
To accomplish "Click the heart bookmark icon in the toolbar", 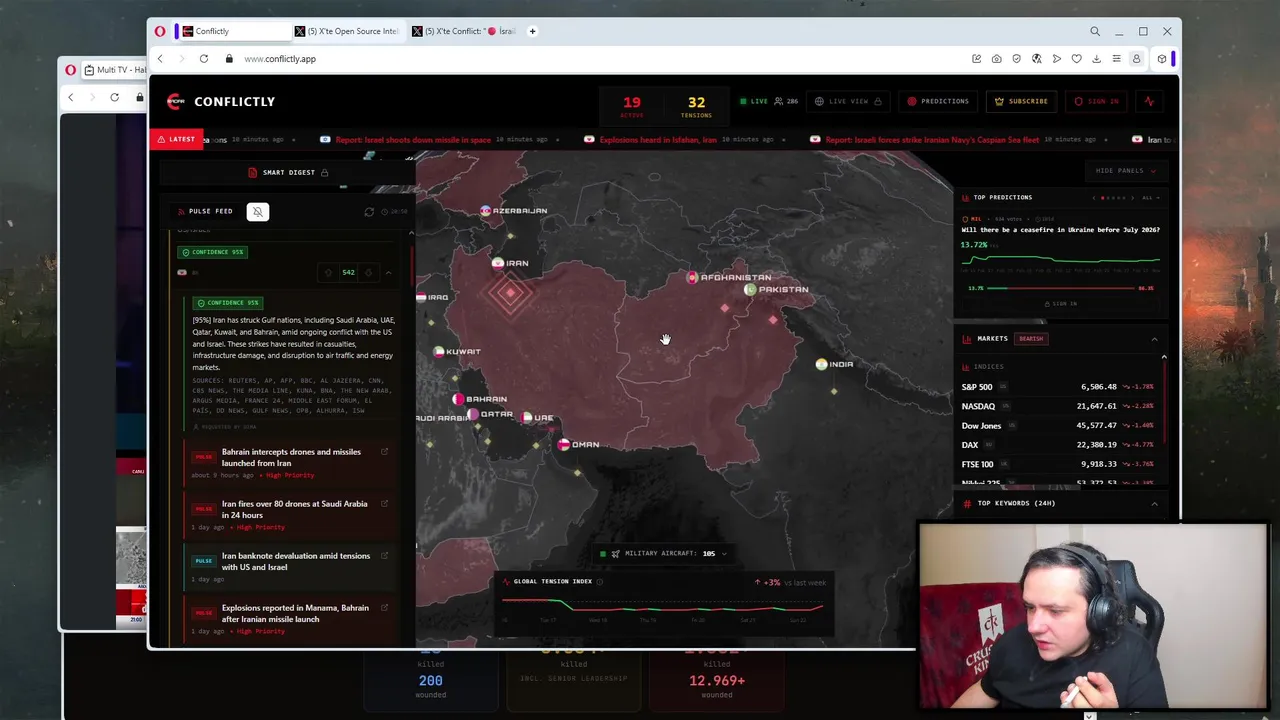I will (x=1076, y=59).
